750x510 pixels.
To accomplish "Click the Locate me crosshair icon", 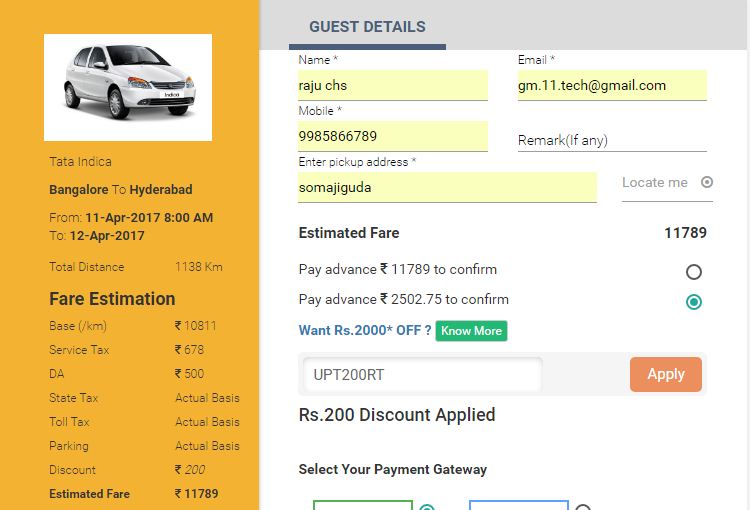I will click(707, 182).
